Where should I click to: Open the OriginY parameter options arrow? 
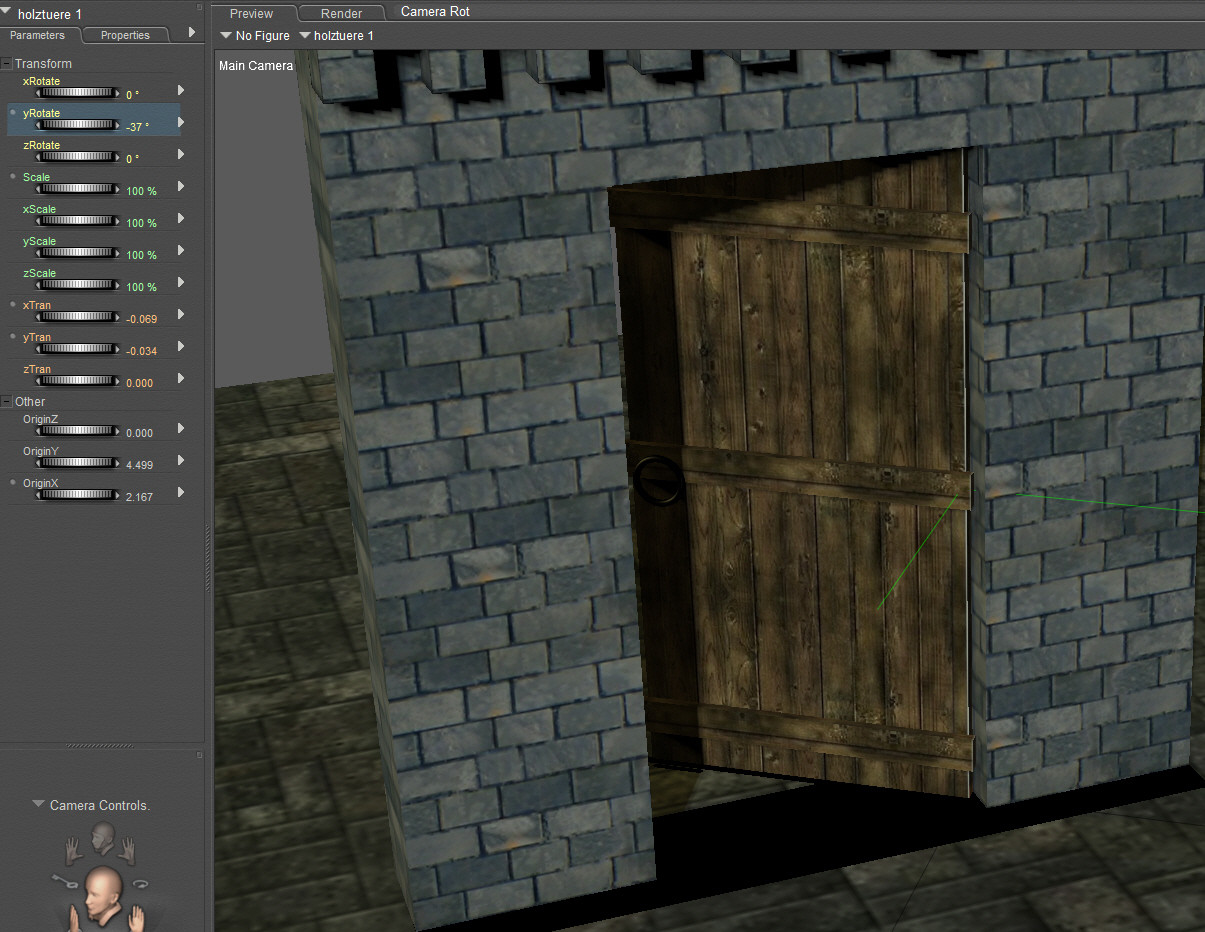(181, 460)
